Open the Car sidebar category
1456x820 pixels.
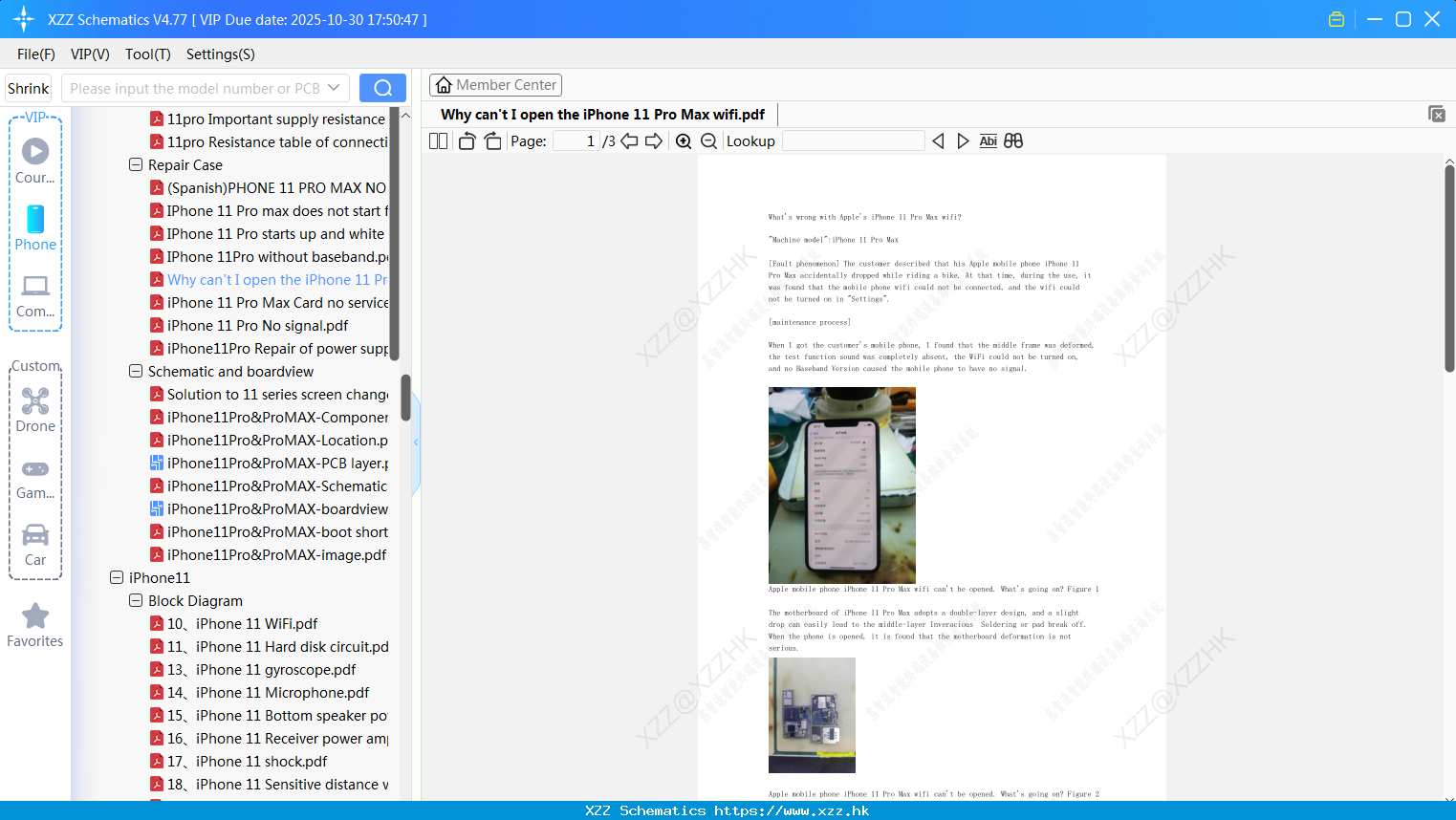[x=35, y=545]
